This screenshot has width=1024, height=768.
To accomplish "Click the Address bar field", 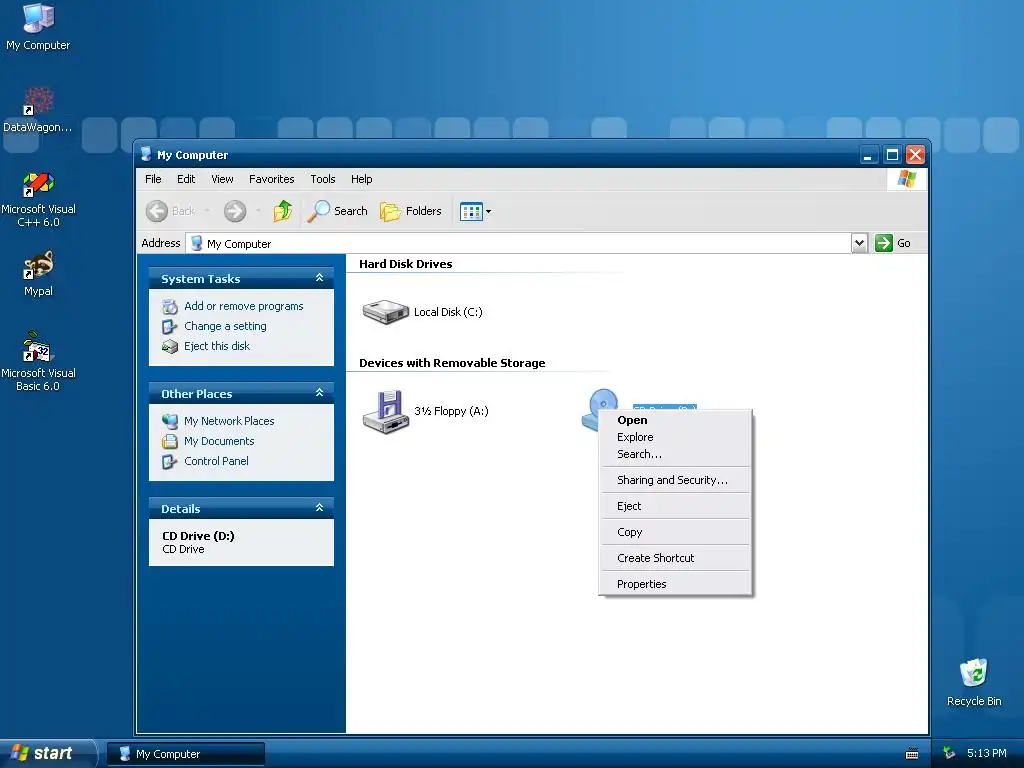I will point(519,243).
